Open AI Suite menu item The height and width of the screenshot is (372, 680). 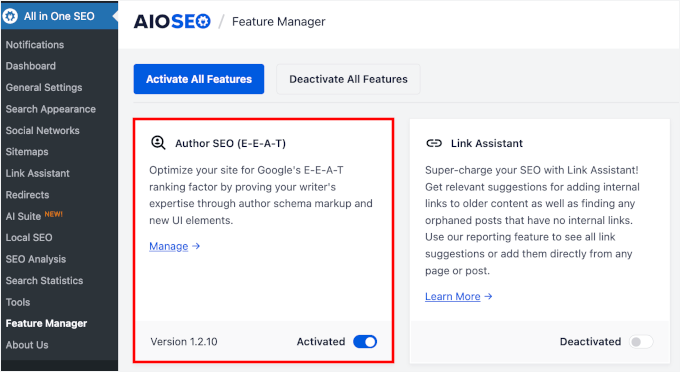click(23, 216)
